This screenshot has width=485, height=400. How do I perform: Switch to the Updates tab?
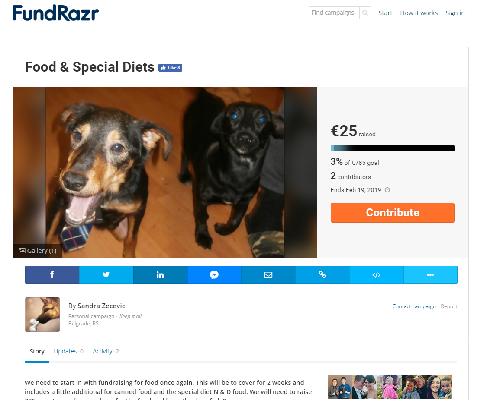(x=68, y=351)
